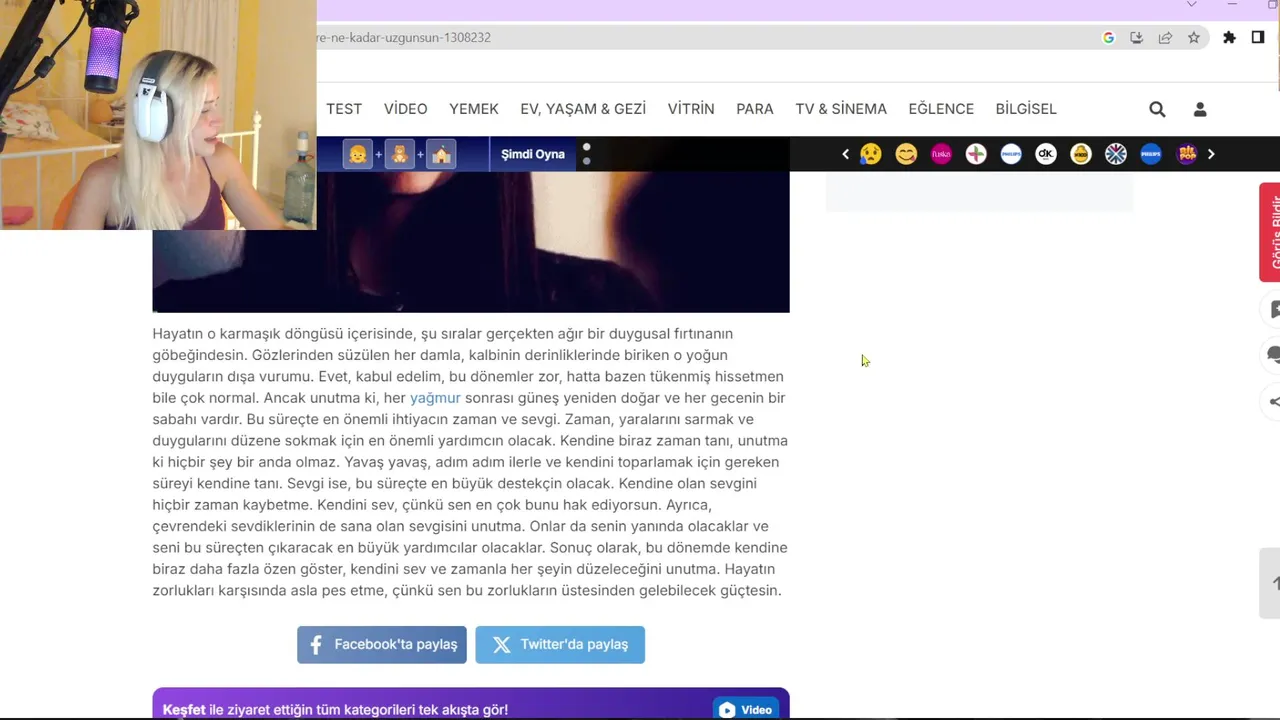1280x720 pixels.
Task: Open the green-pink pinwheel brand icon
Action: (976, 154)
